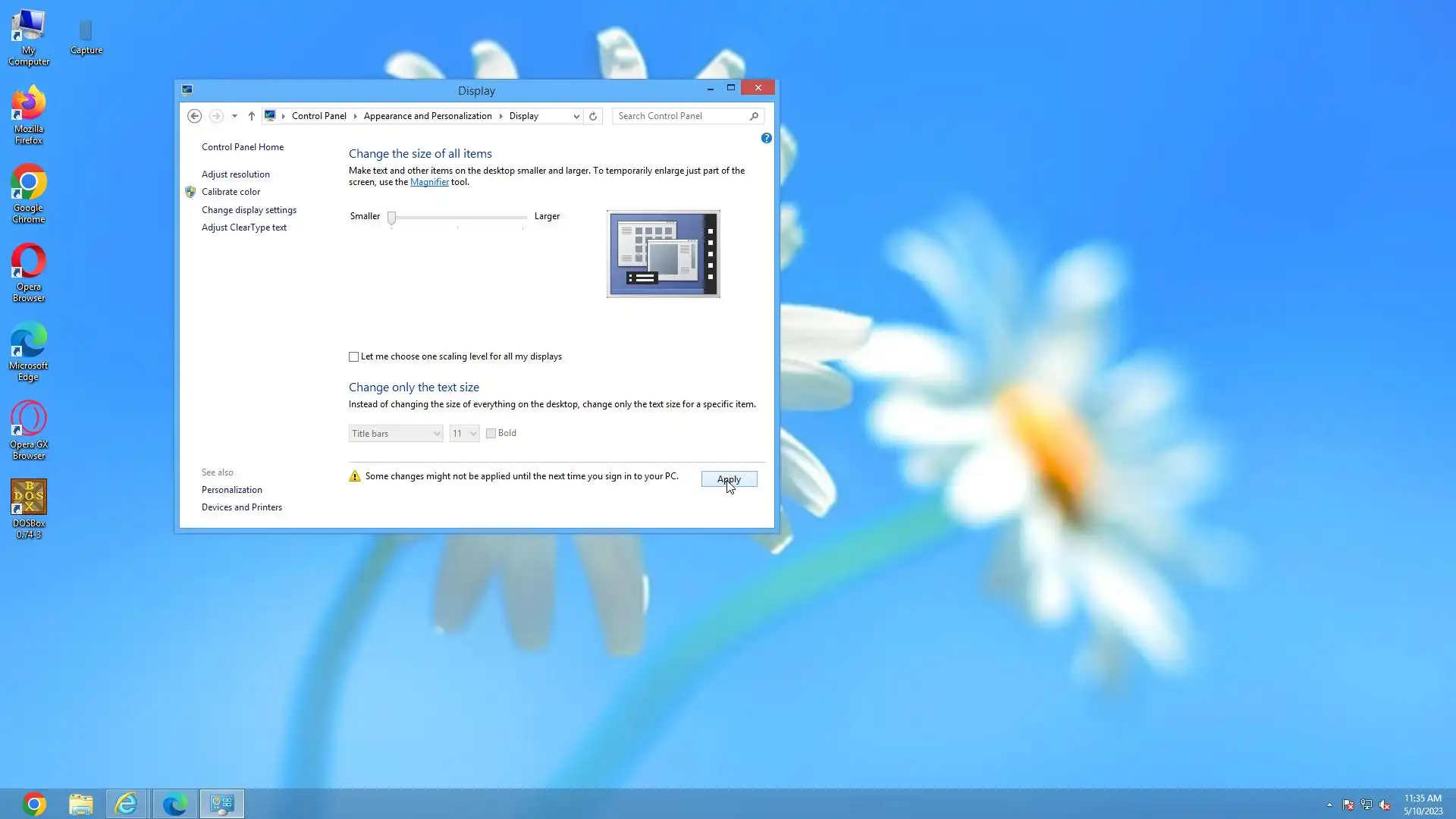Click the Apply button
The height and width of the screenshot is (819, 1456).
(729, 479)
